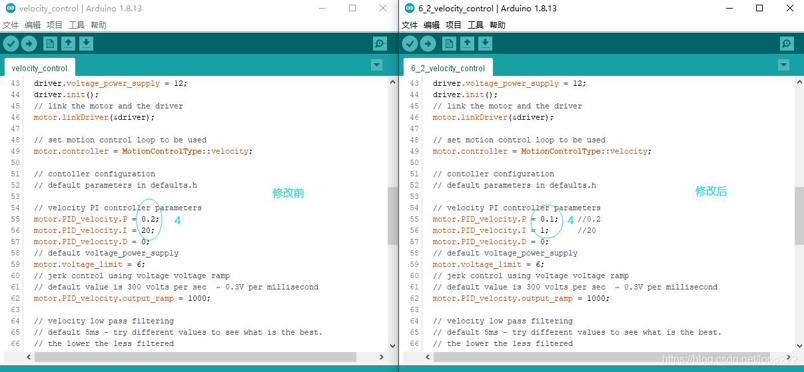Click New sketch icon in left window
The width and height of the screenshot is (804, 372).
[50, 44]
